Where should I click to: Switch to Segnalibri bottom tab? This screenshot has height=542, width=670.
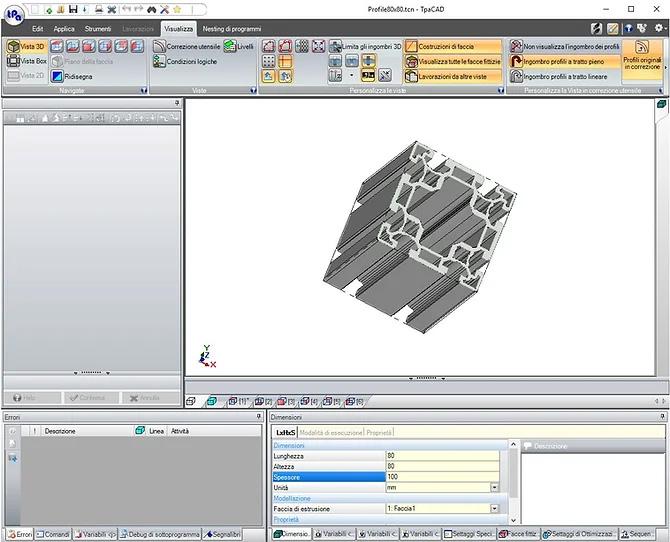pos(222,534)
